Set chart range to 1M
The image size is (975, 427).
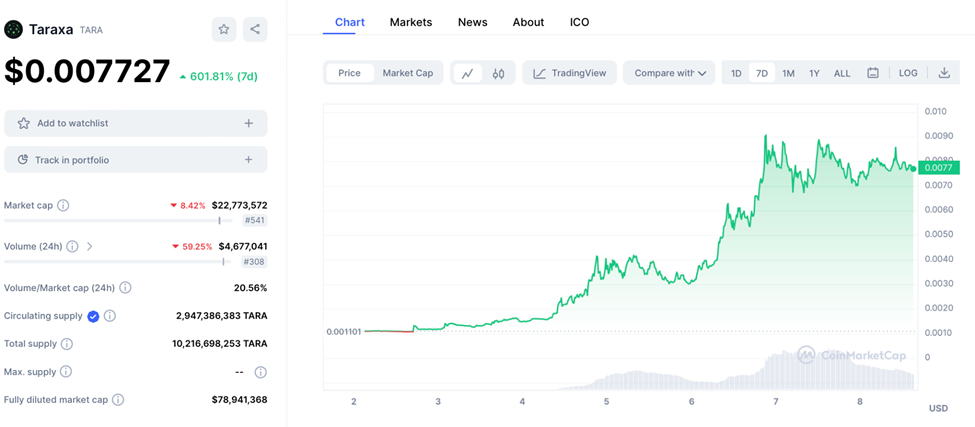[788, 73]
